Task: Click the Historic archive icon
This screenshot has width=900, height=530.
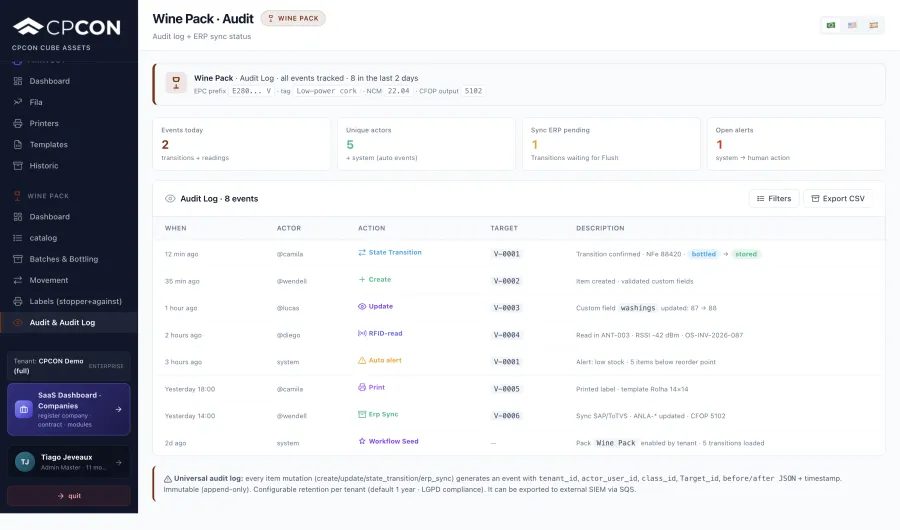Action: coord(18,166)
